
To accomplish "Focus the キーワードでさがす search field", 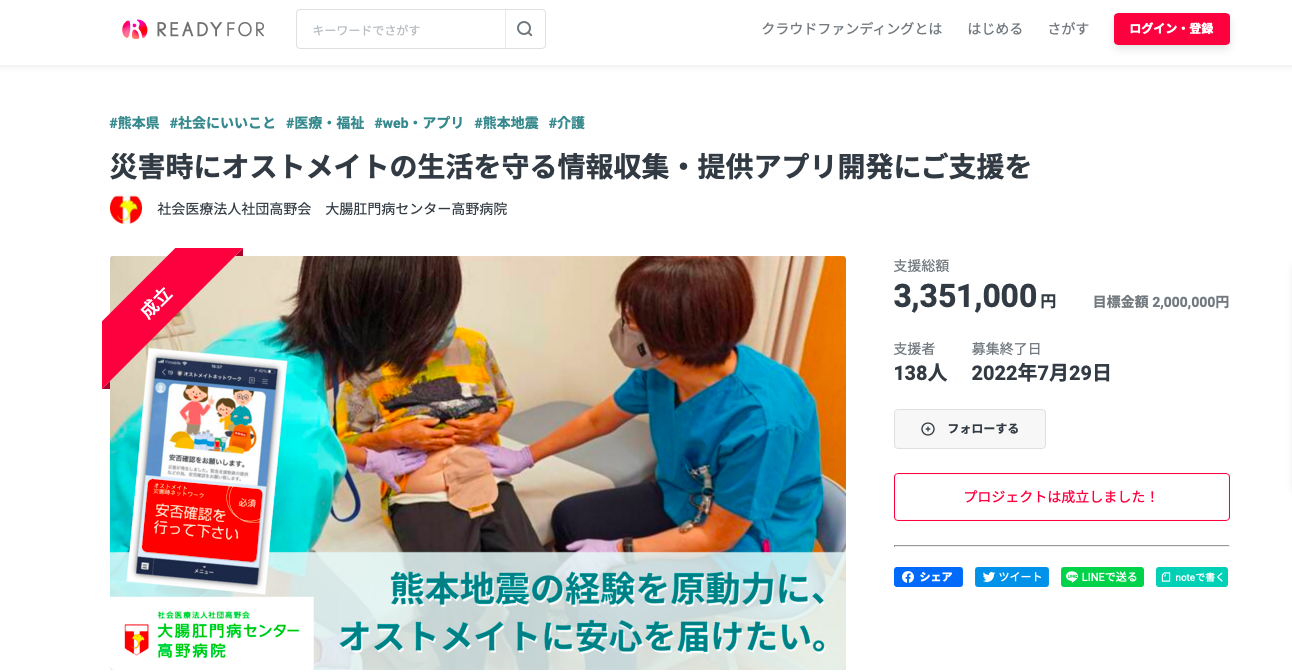I will [401, 29].
